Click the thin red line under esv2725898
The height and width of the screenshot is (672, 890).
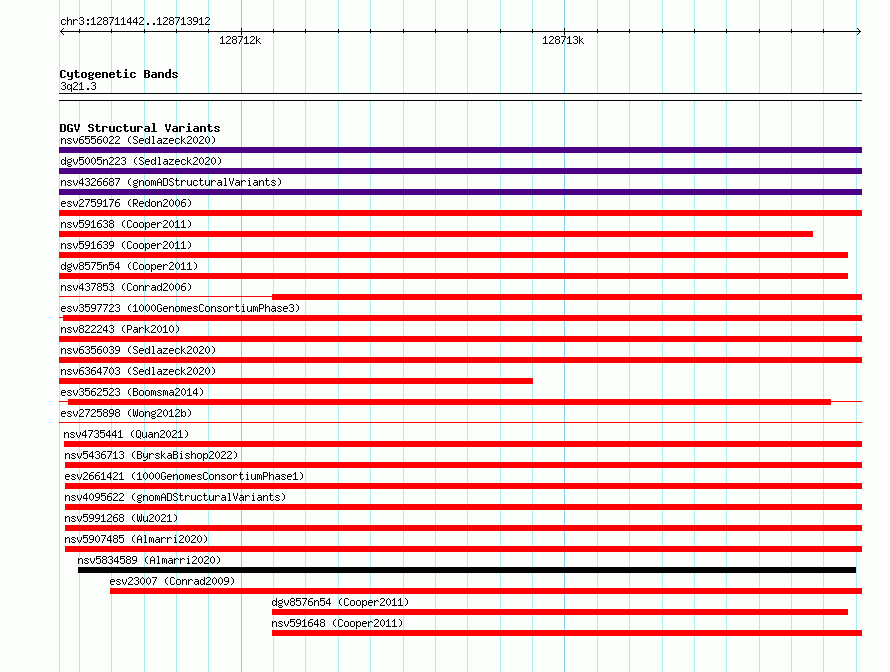click(x=460, y=422)
